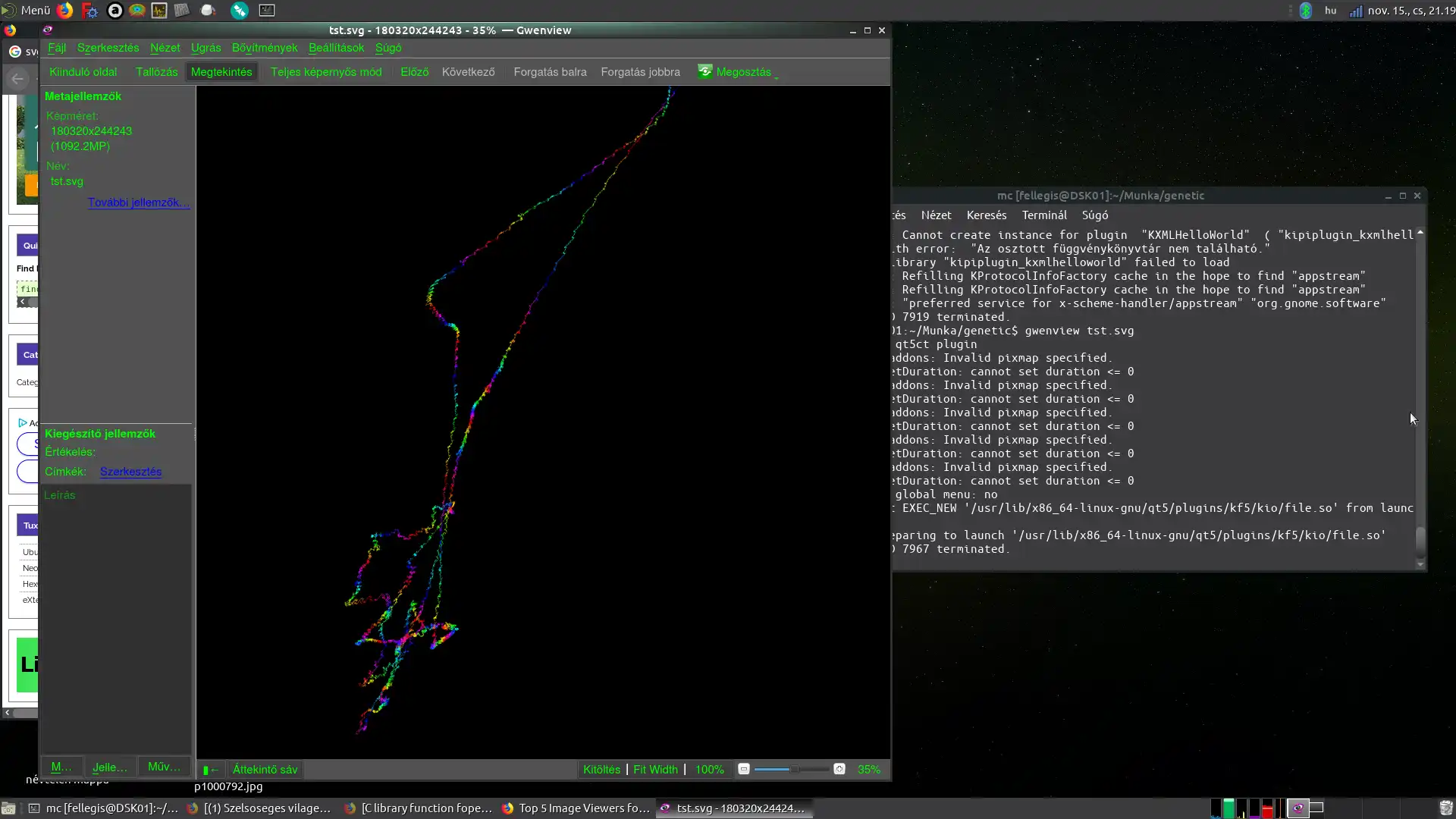Image resolution: width=1456 pixels, height=819 pixels.
Task: Expand the Beállítások dropdown menu
Action: (336, 47)
